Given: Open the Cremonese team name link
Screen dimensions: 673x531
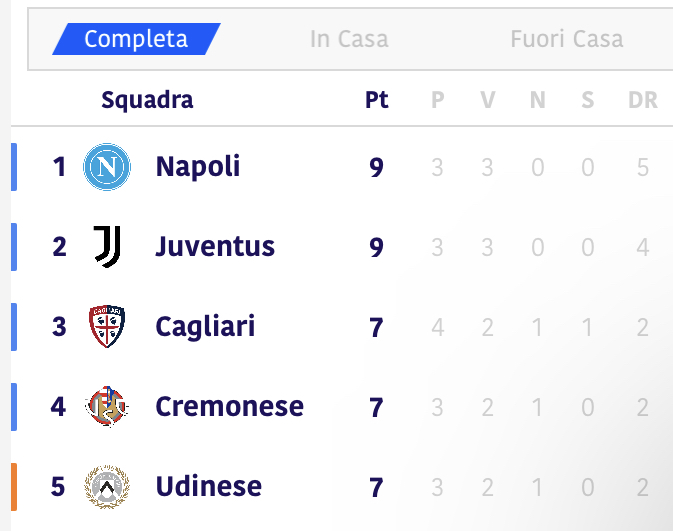Looking at the screenshot, I should click(x=230, y=407).
